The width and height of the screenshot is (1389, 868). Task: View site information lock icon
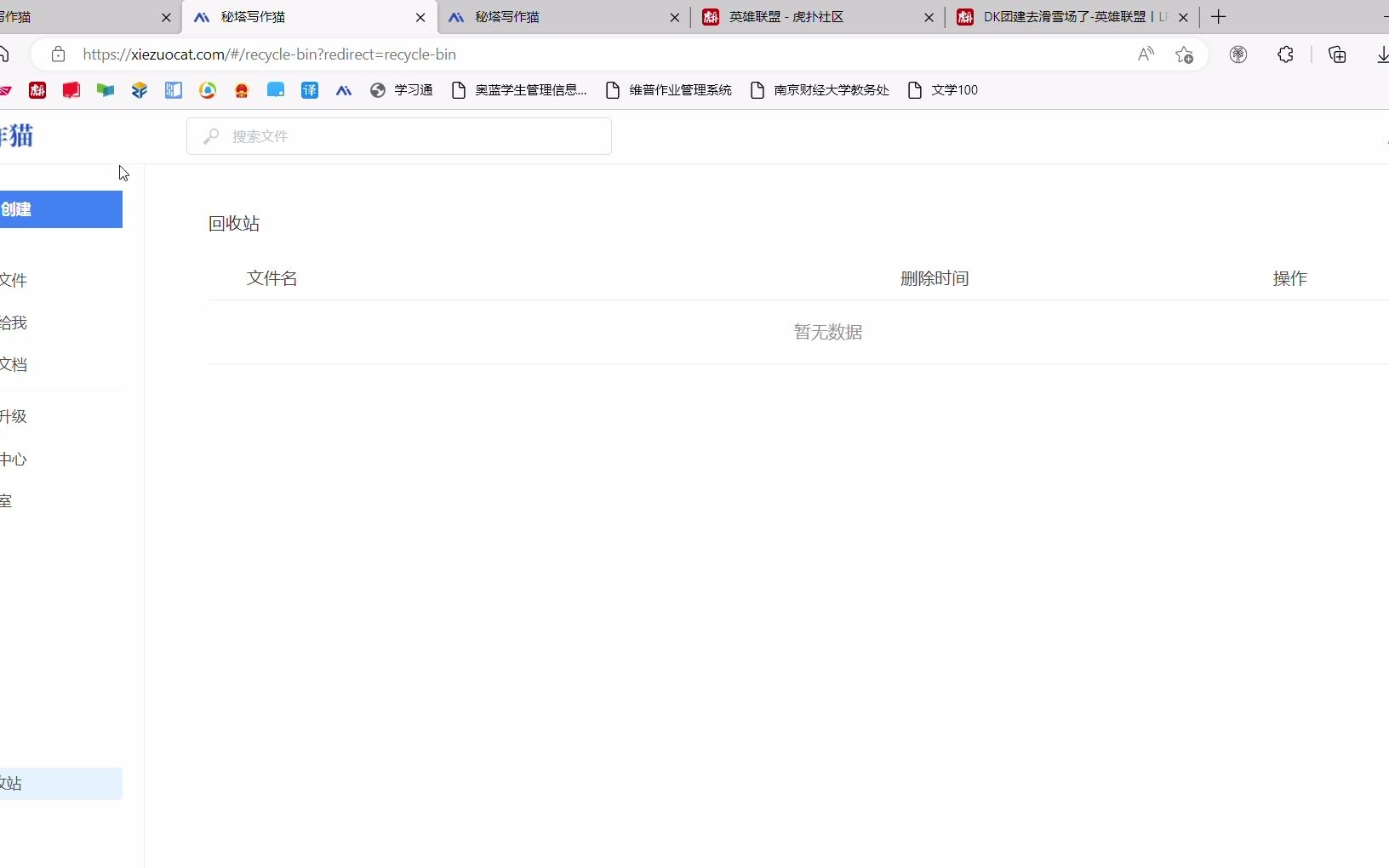(58, 54)
